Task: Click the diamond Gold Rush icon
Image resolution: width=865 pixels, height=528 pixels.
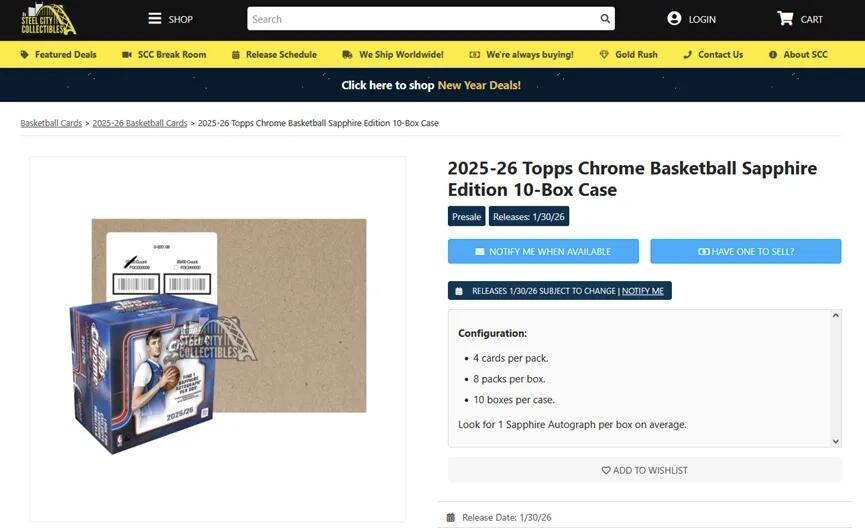Action: coord(604,55)
